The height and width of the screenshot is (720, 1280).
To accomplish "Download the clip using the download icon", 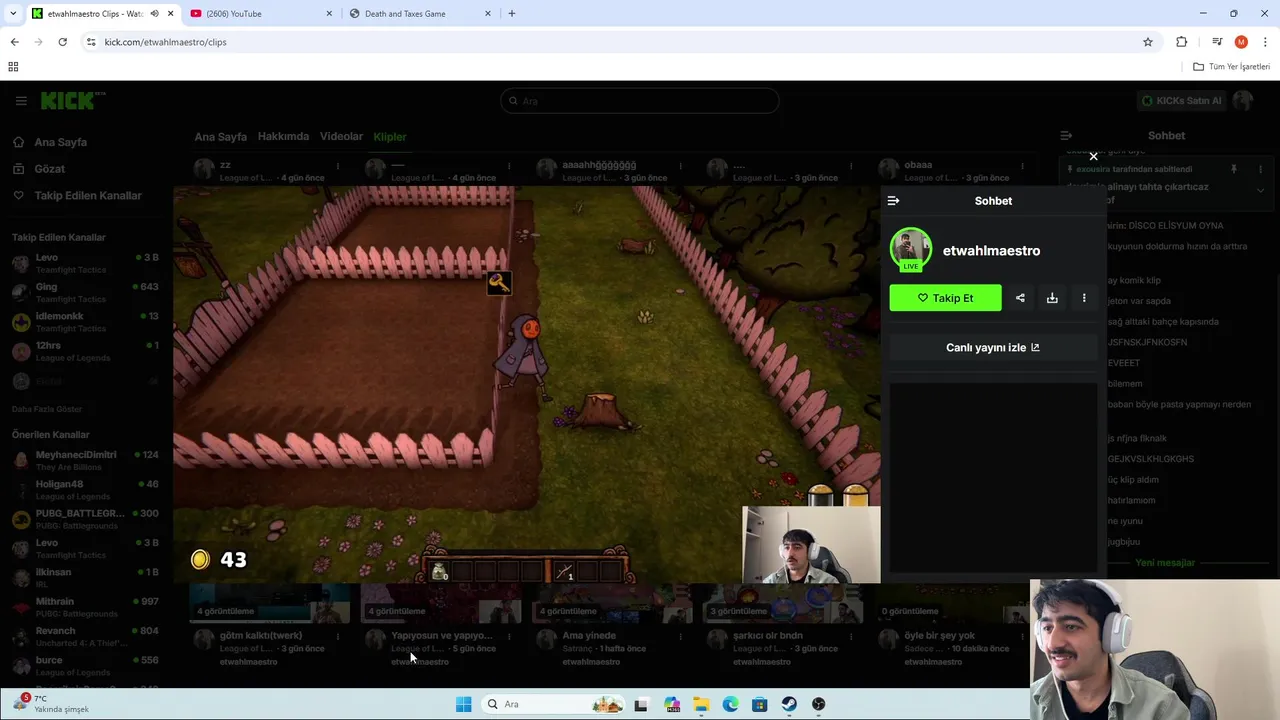I will coord(1052,298).
